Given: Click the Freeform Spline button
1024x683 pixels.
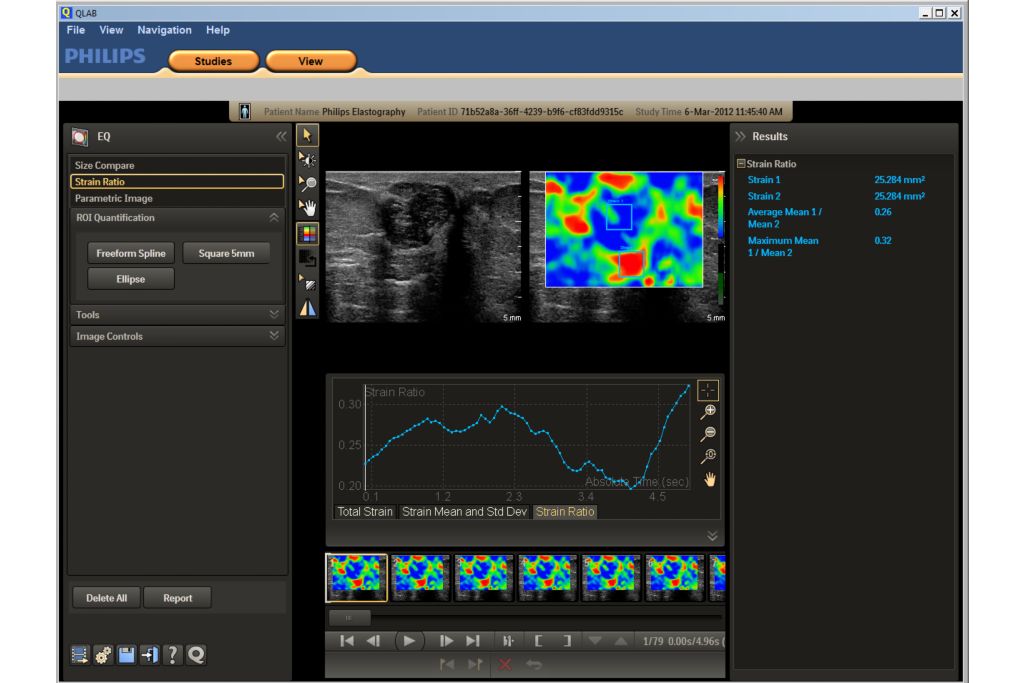Looking at the screenshot, I should 131,253.
